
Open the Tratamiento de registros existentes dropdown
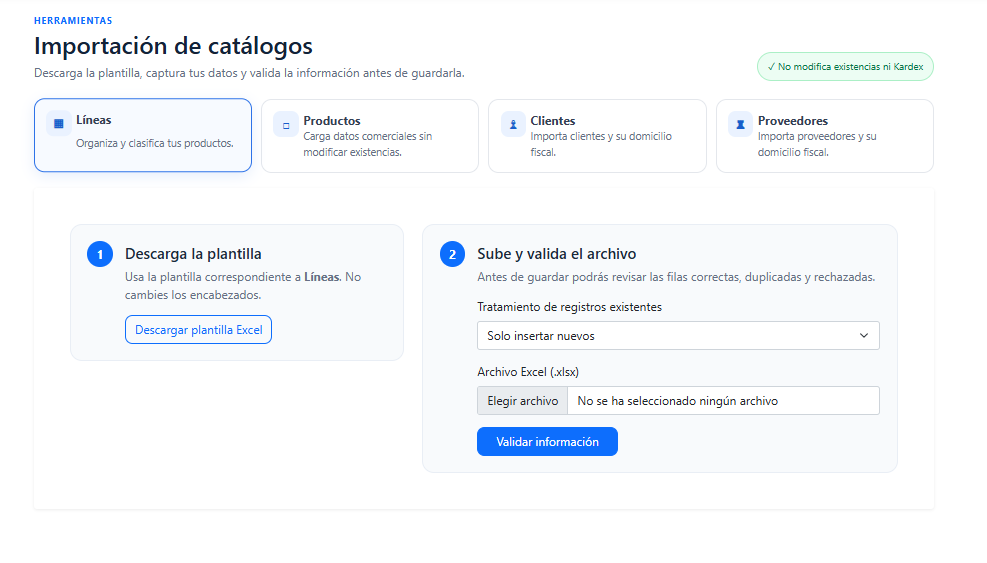[678, 336]
